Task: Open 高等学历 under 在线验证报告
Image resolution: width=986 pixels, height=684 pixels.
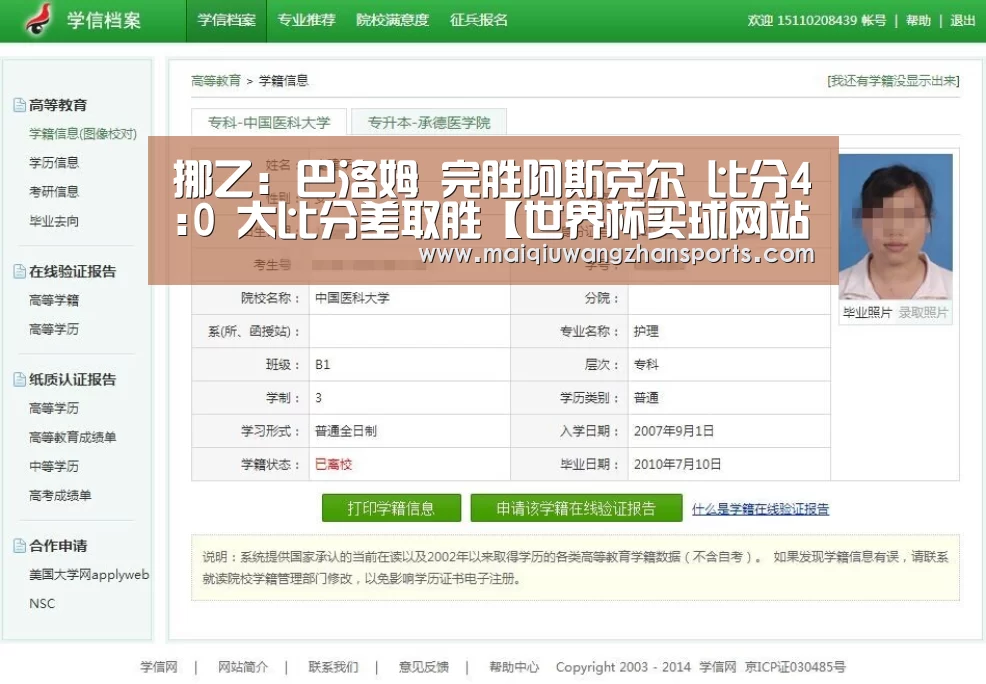Action: coord(54,329)
